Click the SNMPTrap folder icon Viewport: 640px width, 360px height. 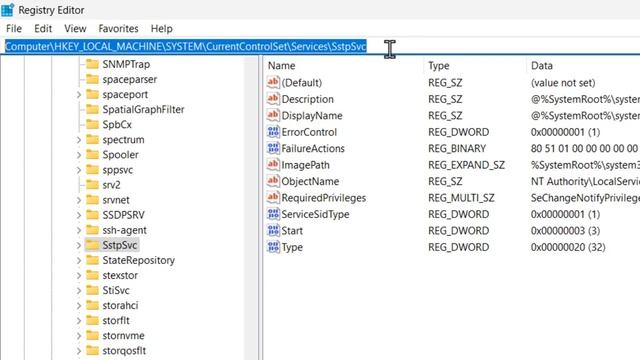92,64
